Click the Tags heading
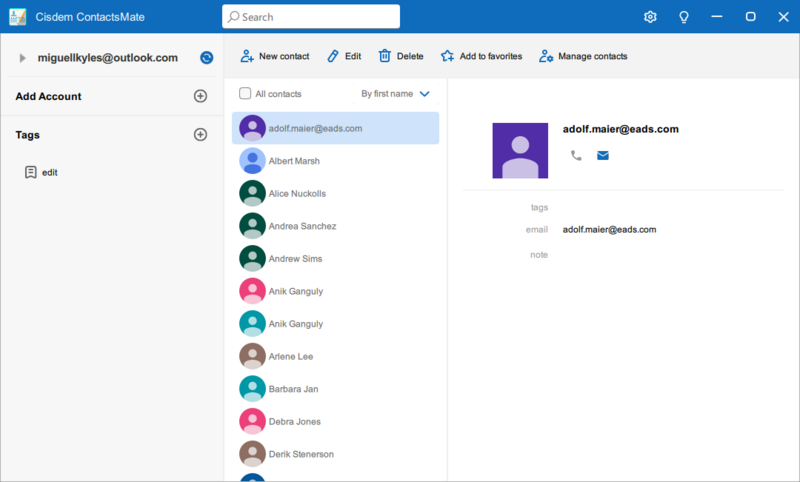The height and width of the screenshot is (482, 800). (x=28, y=135)
